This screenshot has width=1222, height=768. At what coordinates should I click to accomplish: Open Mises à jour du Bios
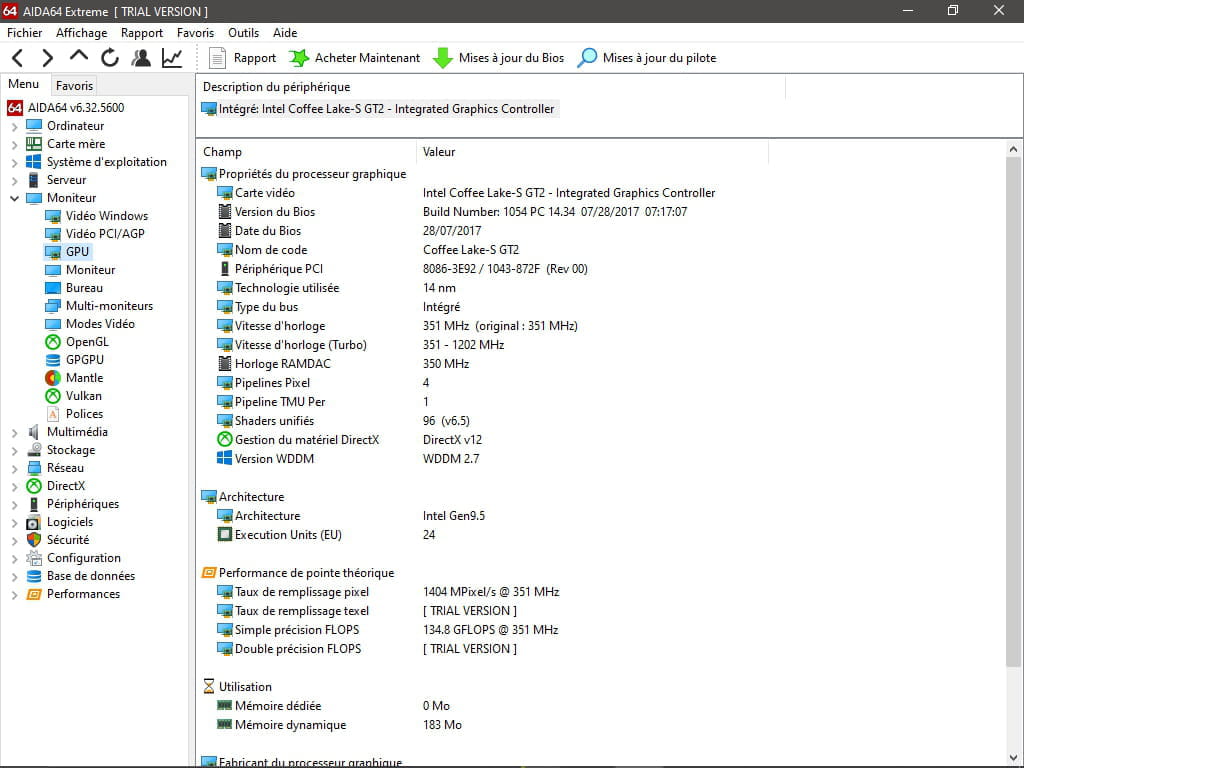(x=499, y=58)
